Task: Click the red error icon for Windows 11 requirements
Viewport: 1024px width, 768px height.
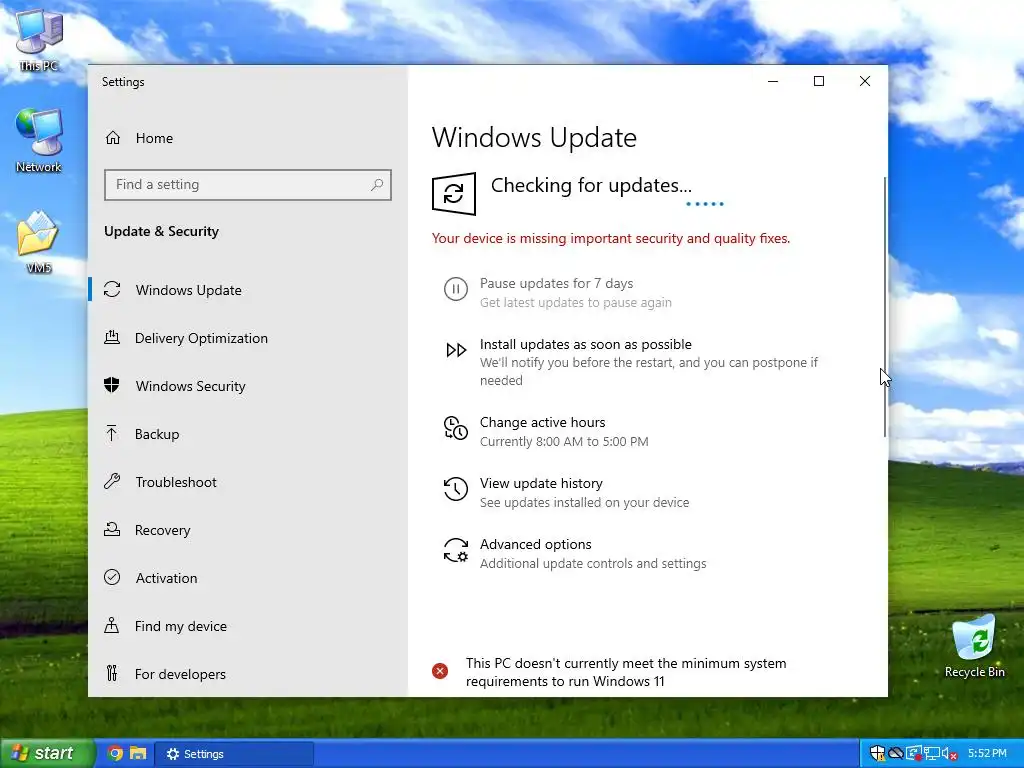Action: [440, 671]
